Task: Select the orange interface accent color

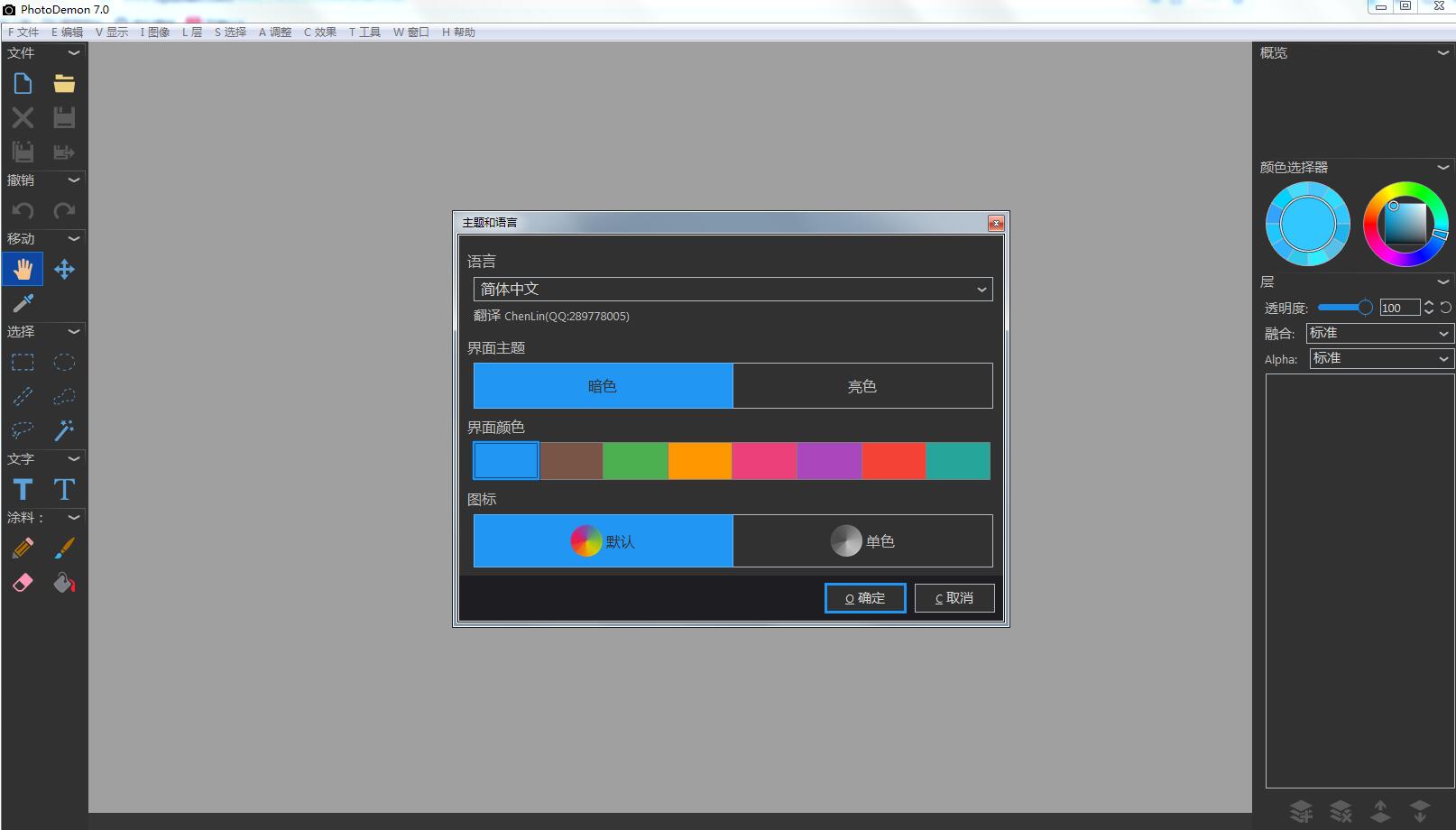Action: (699, 460)
